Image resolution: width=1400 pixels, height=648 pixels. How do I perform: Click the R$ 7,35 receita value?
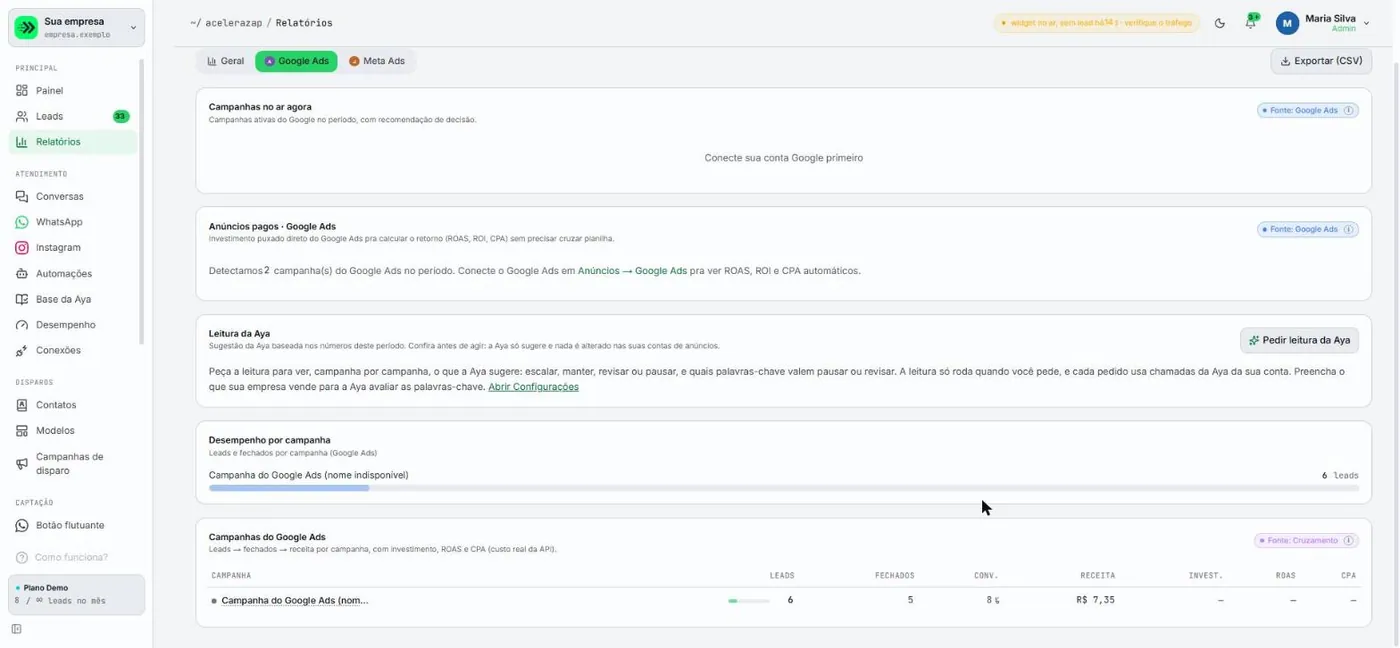[x=1095, y=601]
